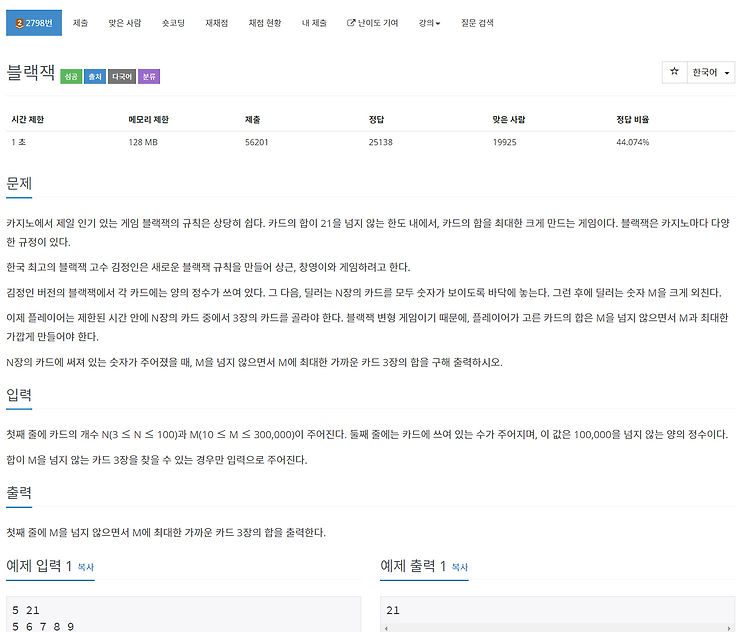Open the 채점 현황 tab

point(265,23)
